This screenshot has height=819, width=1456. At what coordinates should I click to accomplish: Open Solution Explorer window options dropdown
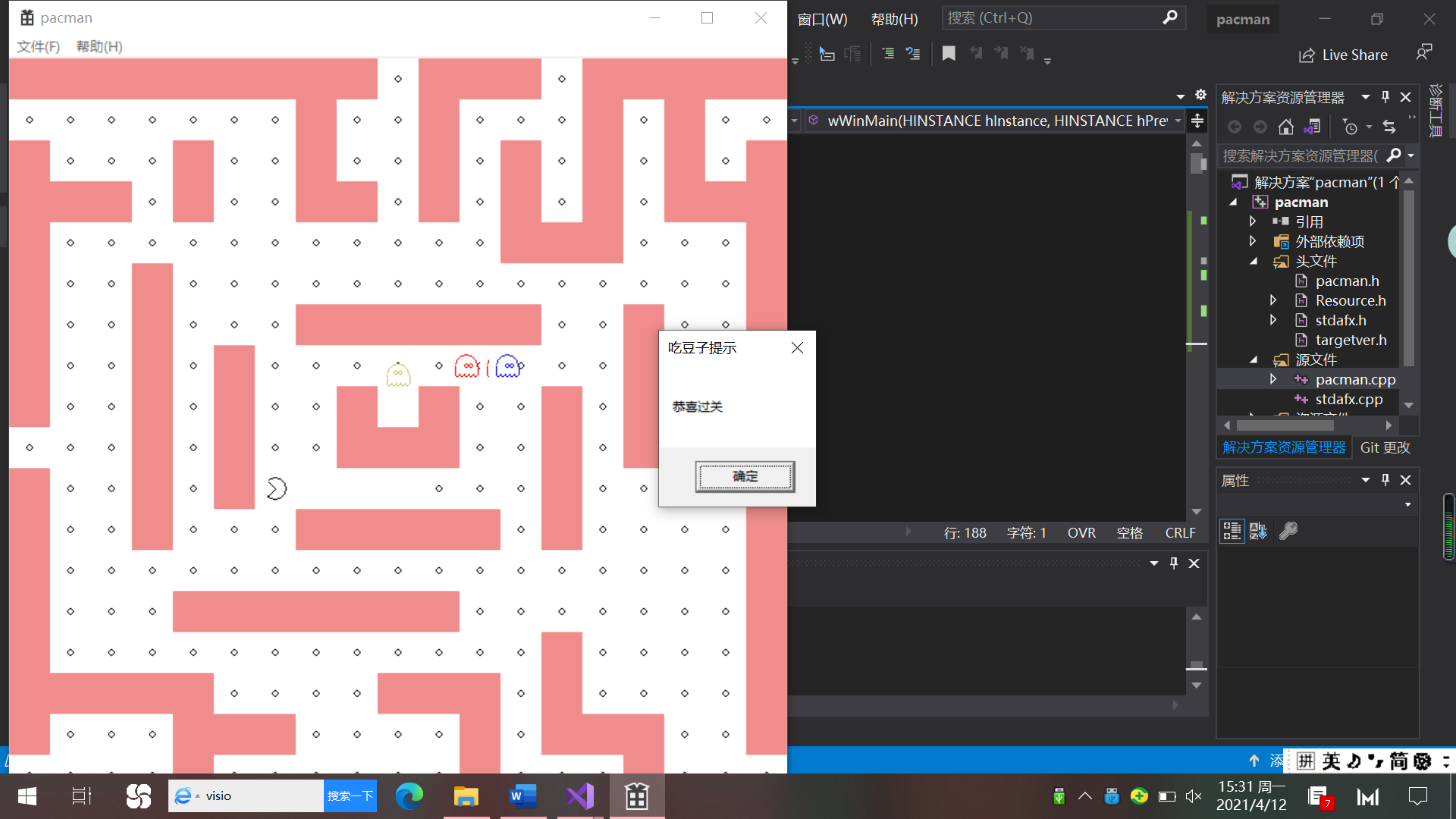click(1366, 97)
